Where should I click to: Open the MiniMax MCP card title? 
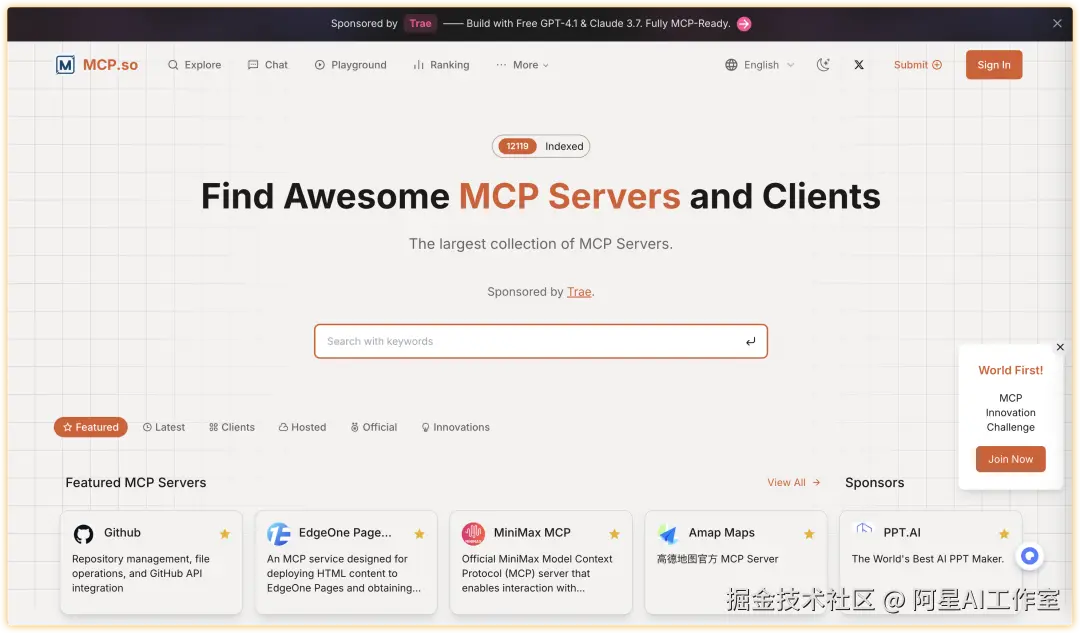click(532, 532)
